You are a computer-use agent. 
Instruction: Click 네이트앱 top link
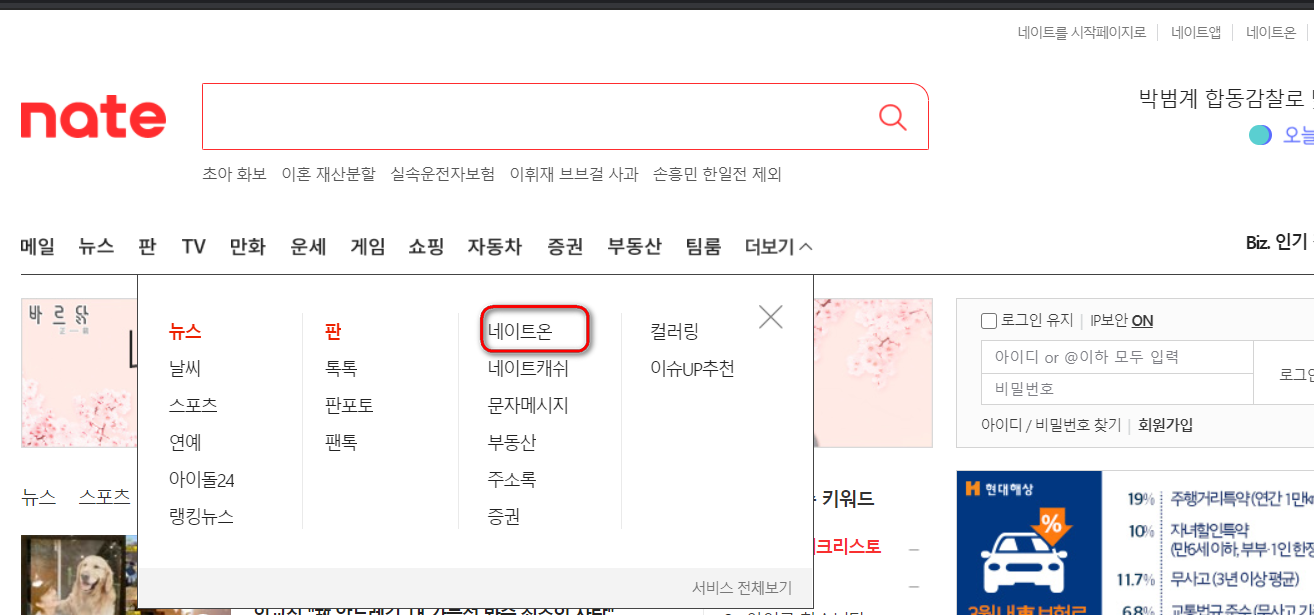point(1196,32)
